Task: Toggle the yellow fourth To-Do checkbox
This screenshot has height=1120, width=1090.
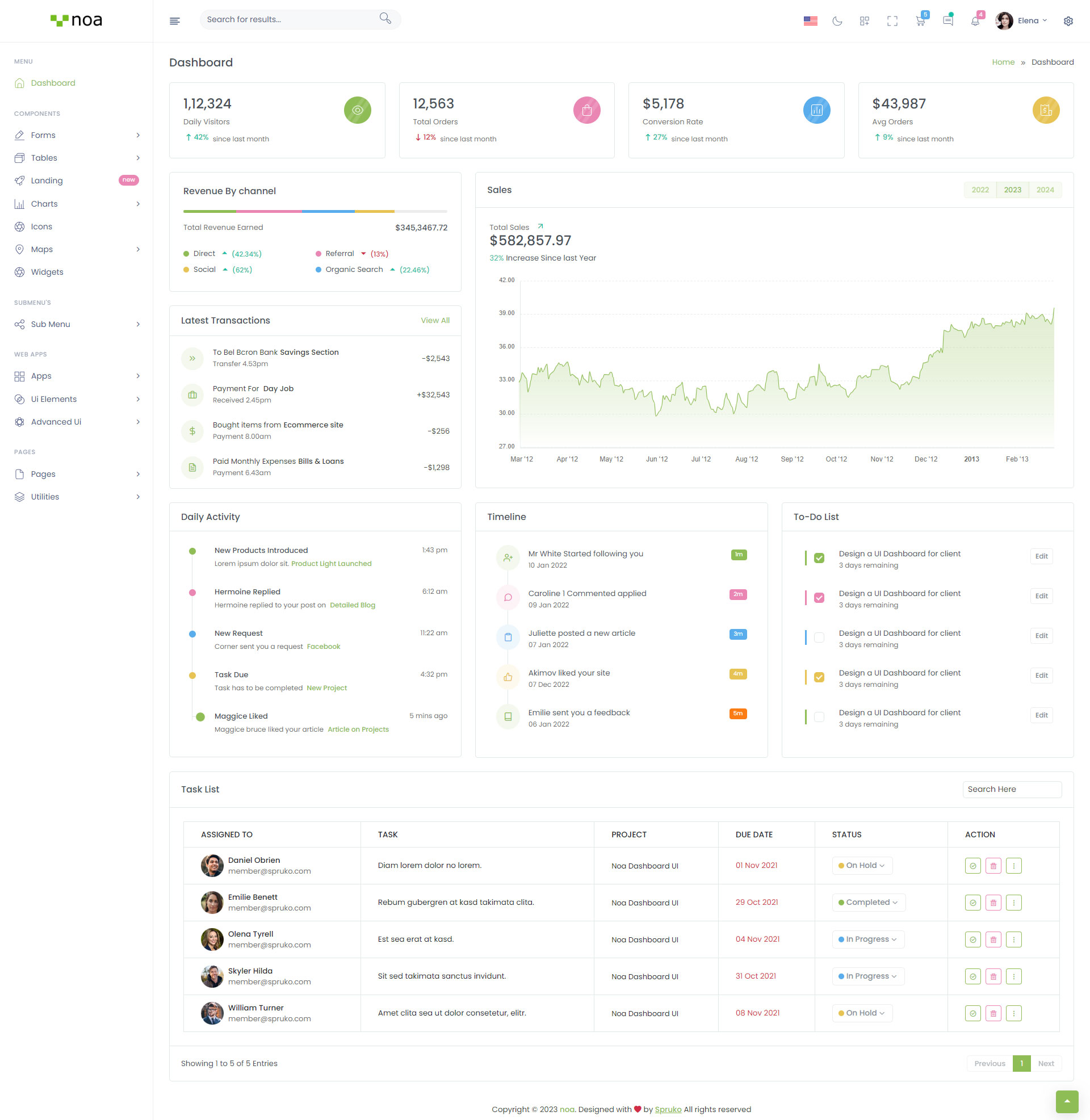Action: (x=819, y=677)
